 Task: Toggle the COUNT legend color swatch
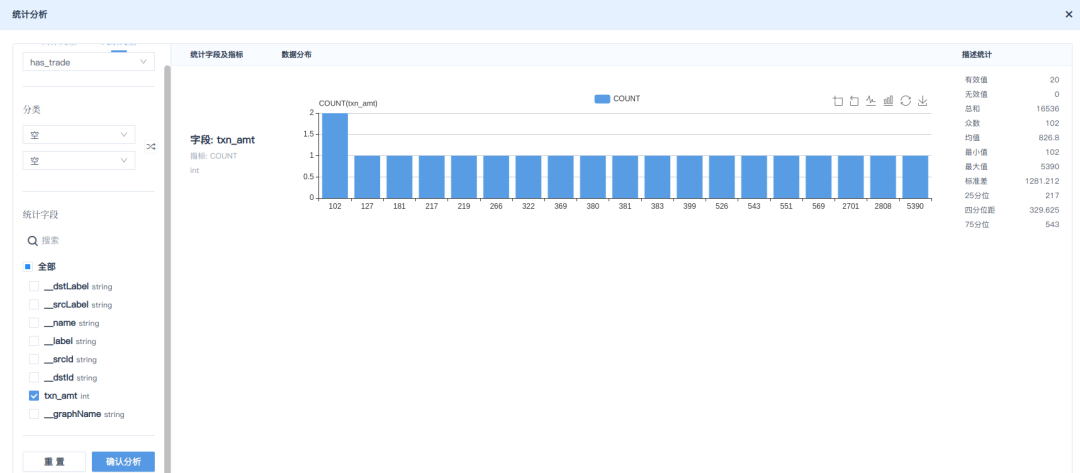602,99
